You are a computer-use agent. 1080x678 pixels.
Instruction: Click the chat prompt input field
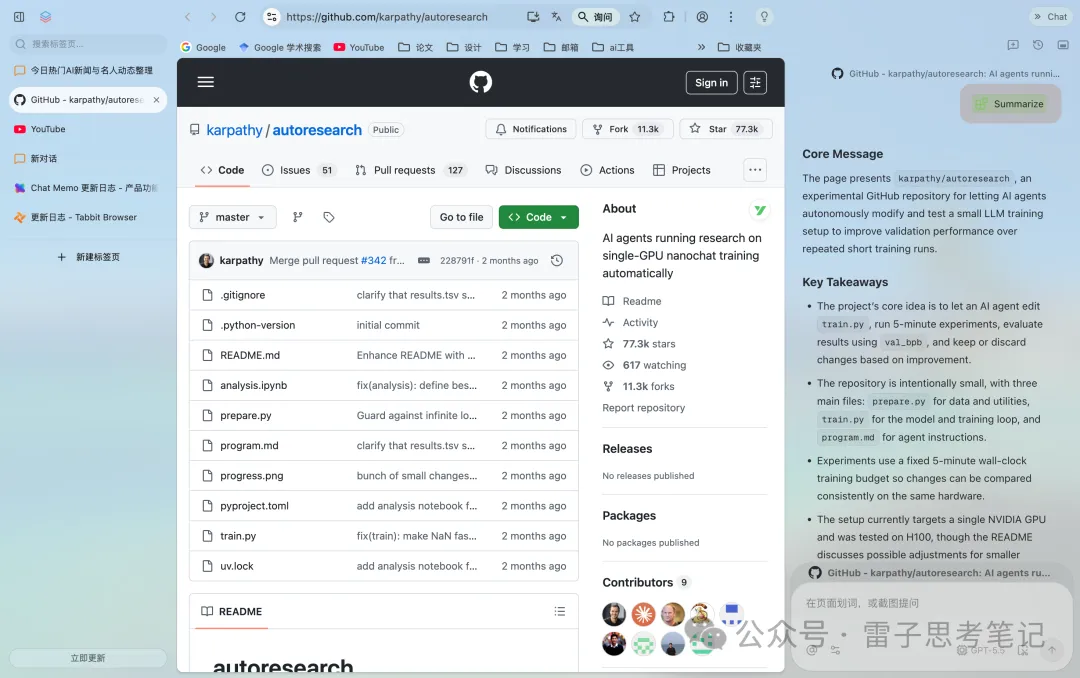point(931,603)
